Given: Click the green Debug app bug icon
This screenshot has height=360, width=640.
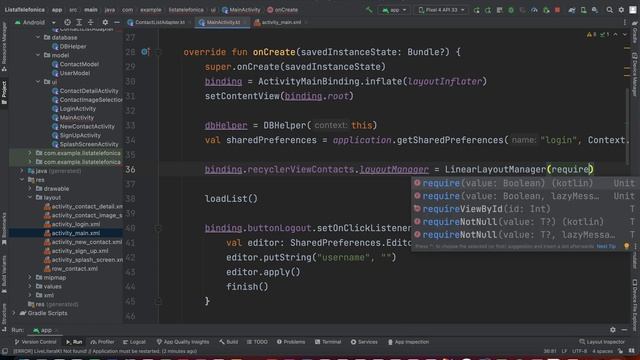Looking at the screenshot, I should [511, 10].
